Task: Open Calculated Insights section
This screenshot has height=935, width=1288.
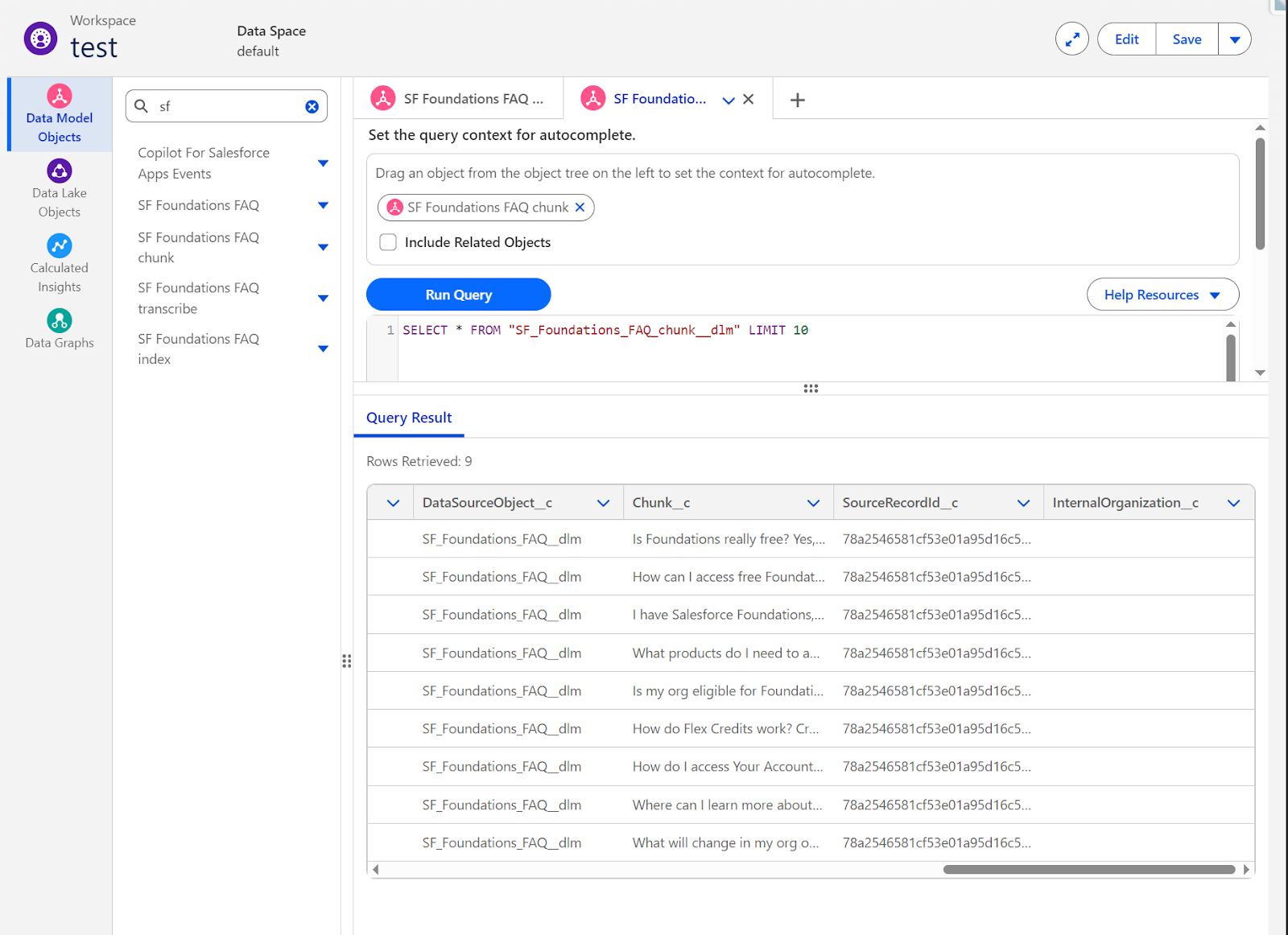Action: pos(60,264)
